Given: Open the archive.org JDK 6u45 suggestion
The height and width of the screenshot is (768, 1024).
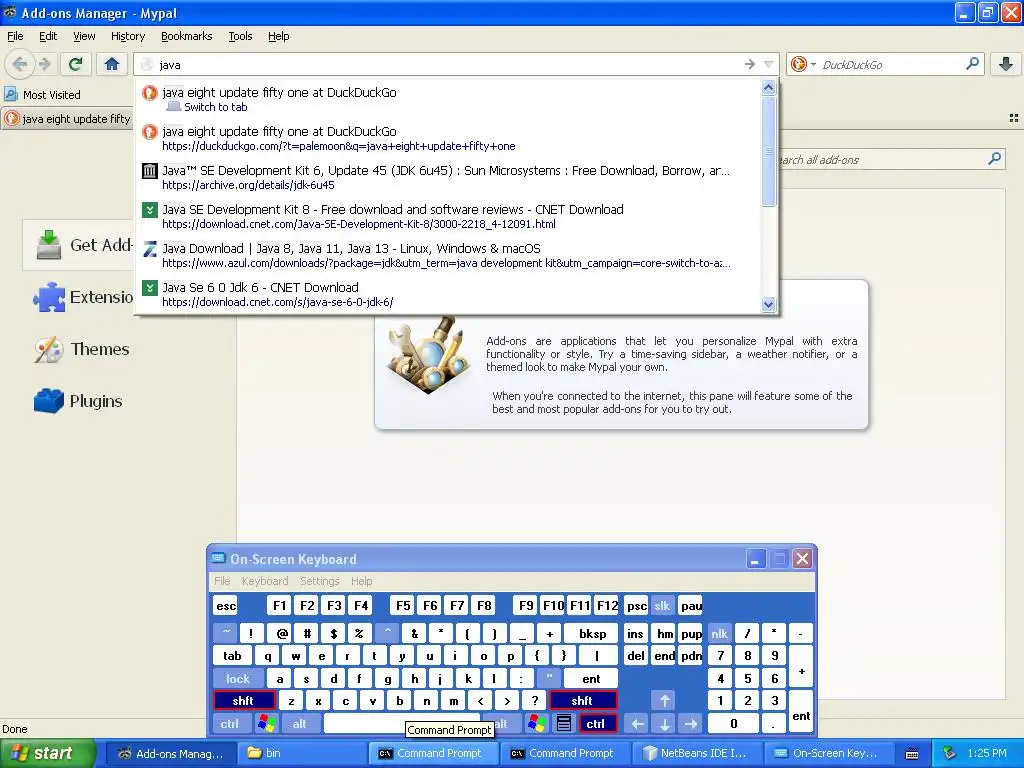Looking at the screenshot, I should 449,178.
